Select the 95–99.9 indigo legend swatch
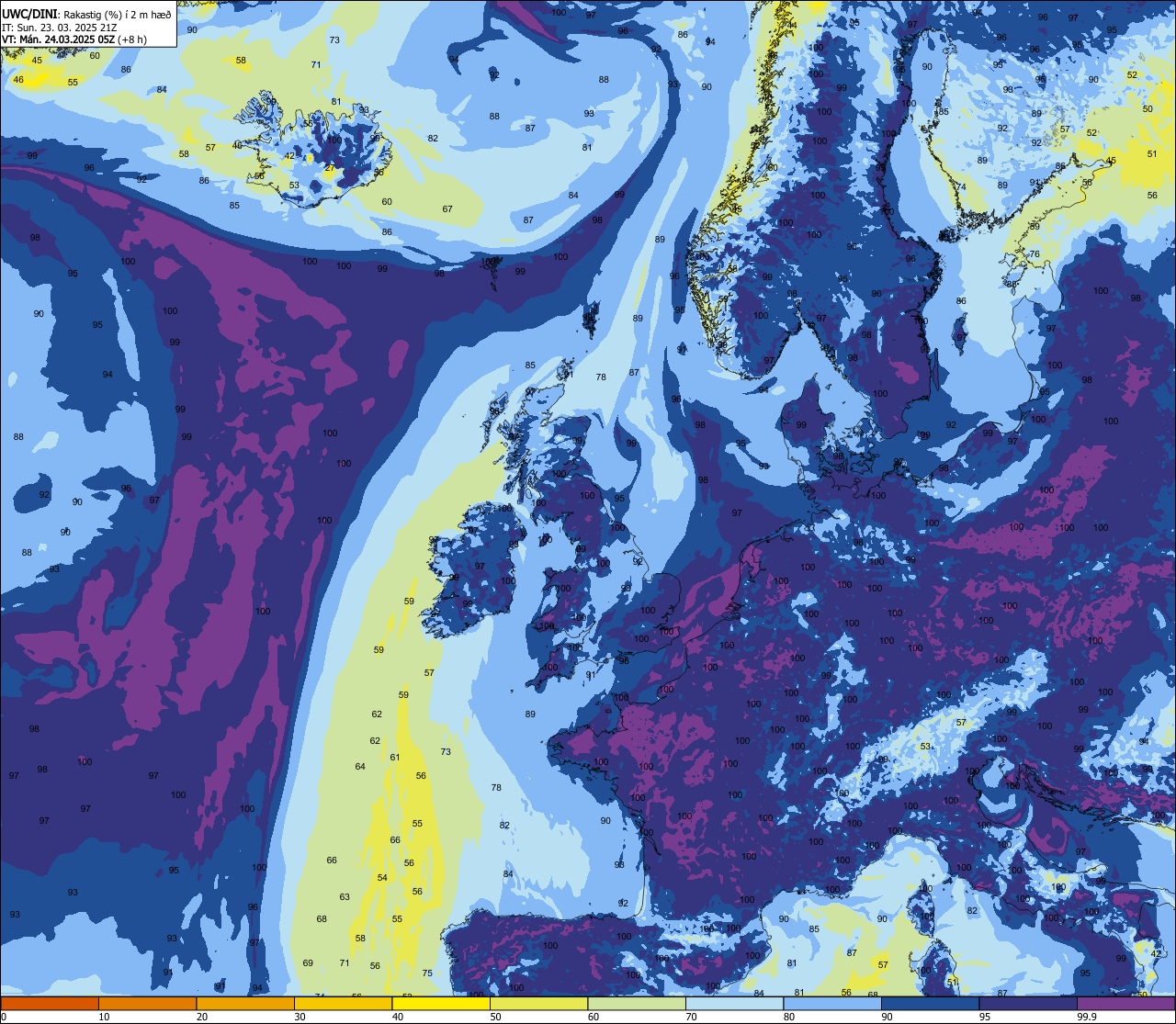Screen dimensions: 1176x1024 pos(1028,1003)
